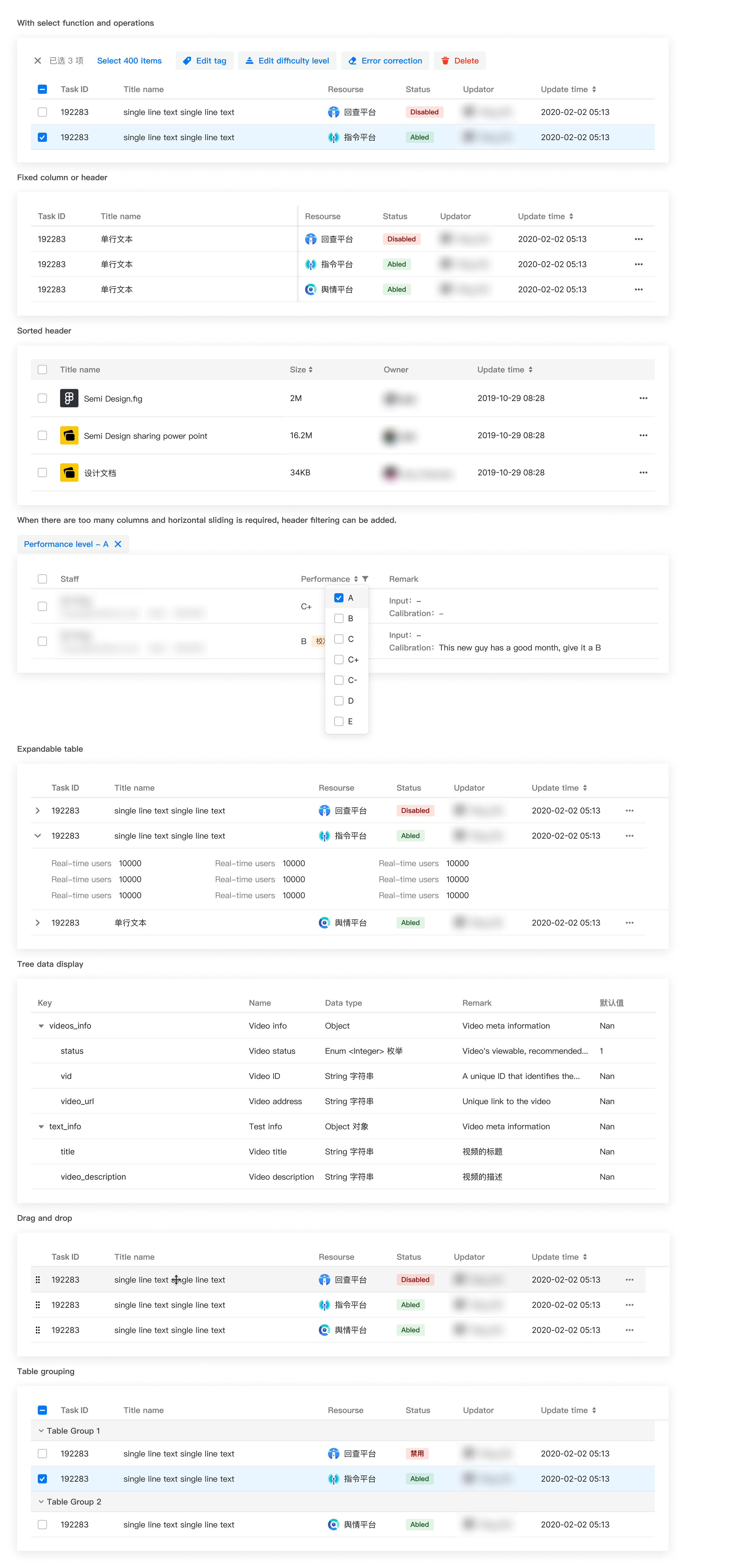Sort by Size column

[311, 370]
